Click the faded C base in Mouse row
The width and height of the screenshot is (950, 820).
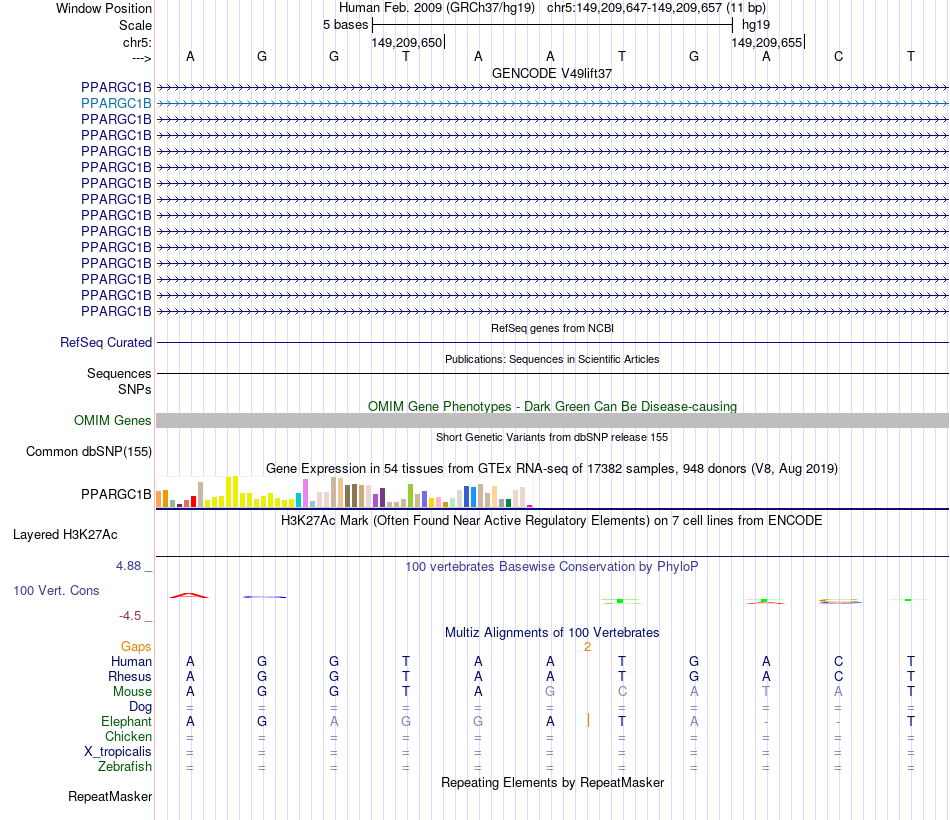point(622,692)
